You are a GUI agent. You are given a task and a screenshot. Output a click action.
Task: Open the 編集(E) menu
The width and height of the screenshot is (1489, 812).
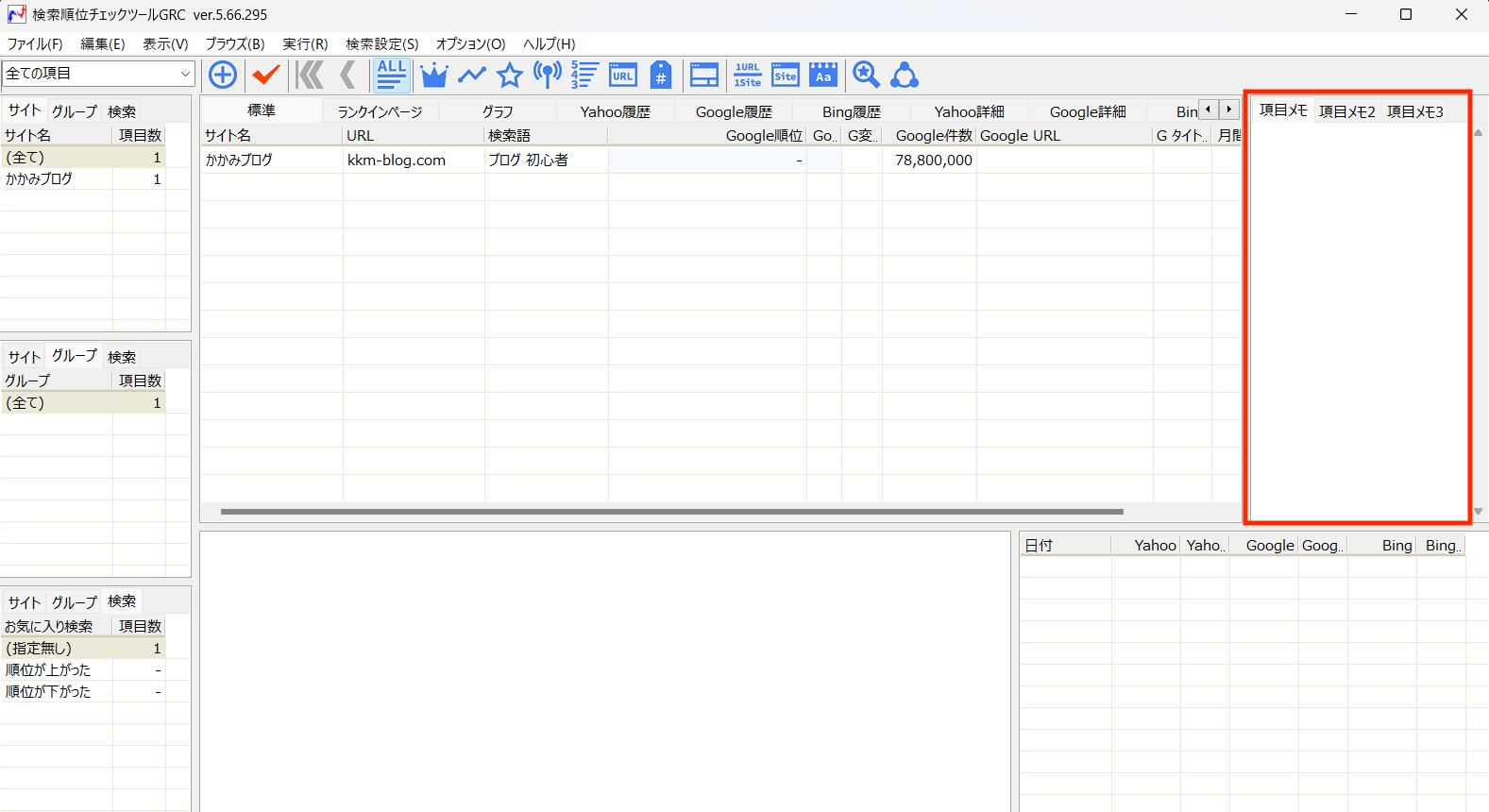point(103,44)
